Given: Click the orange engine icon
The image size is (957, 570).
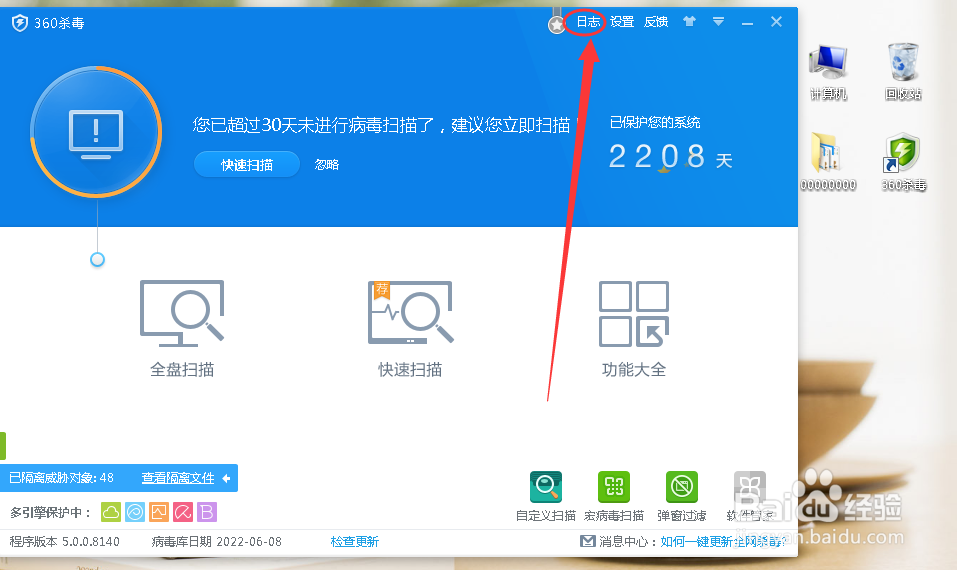Looking at the screenshot, I should point(159,512).
